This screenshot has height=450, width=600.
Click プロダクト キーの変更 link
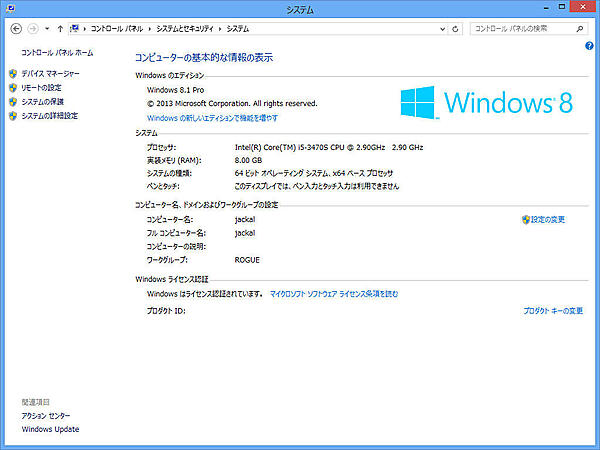click(553, 311)
